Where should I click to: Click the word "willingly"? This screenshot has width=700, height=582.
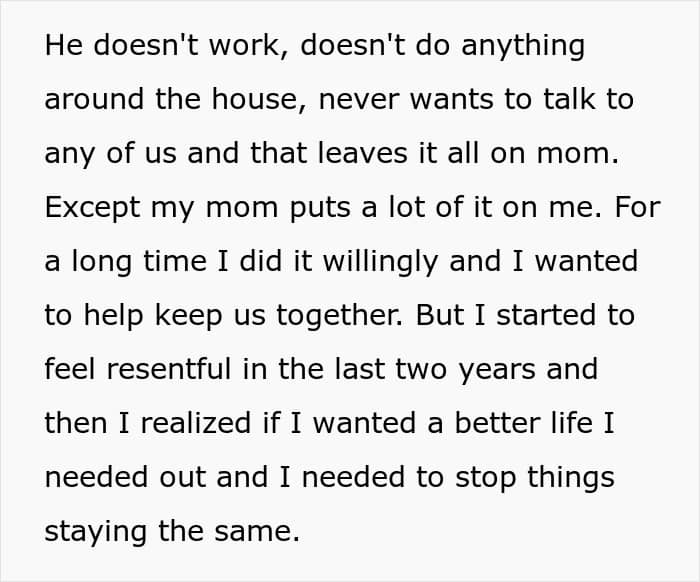pos(380,262)
